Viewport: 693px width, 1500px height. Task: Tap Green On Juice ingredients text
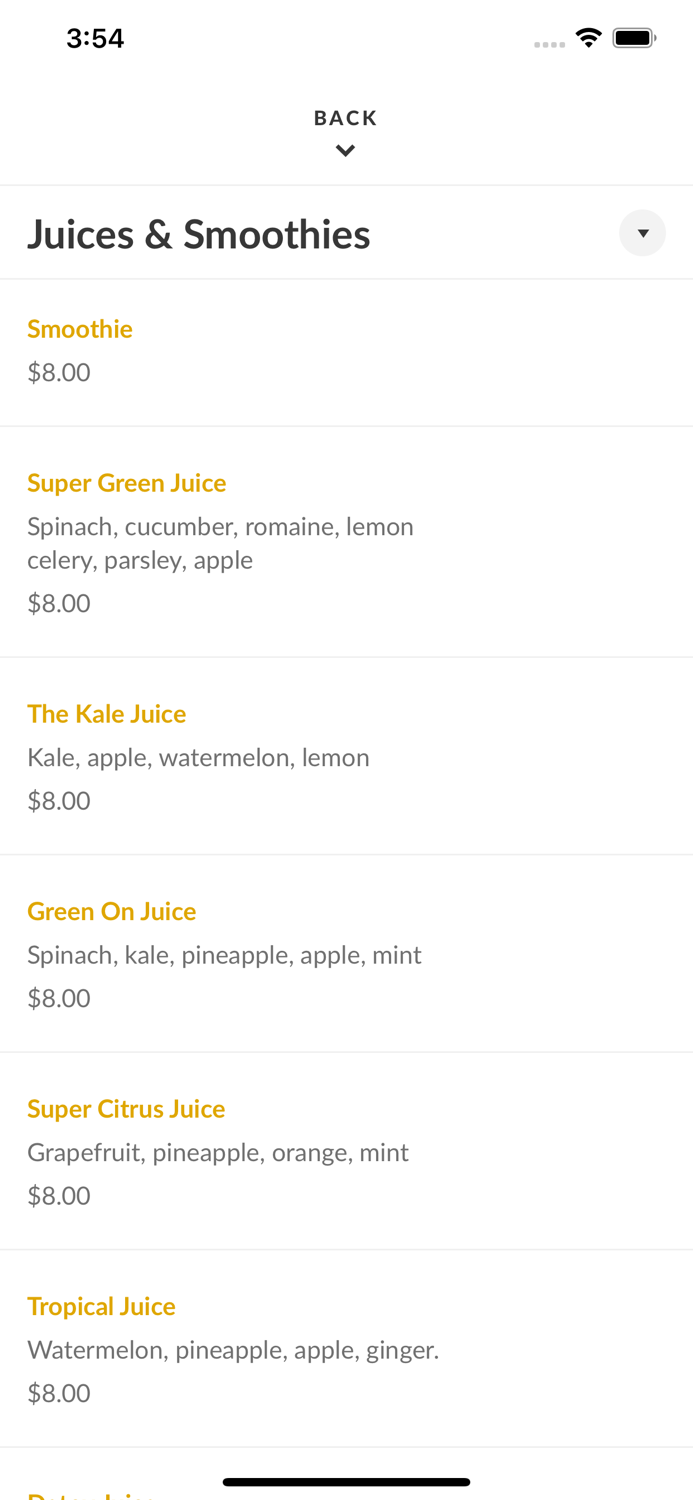tap(224, 955)
